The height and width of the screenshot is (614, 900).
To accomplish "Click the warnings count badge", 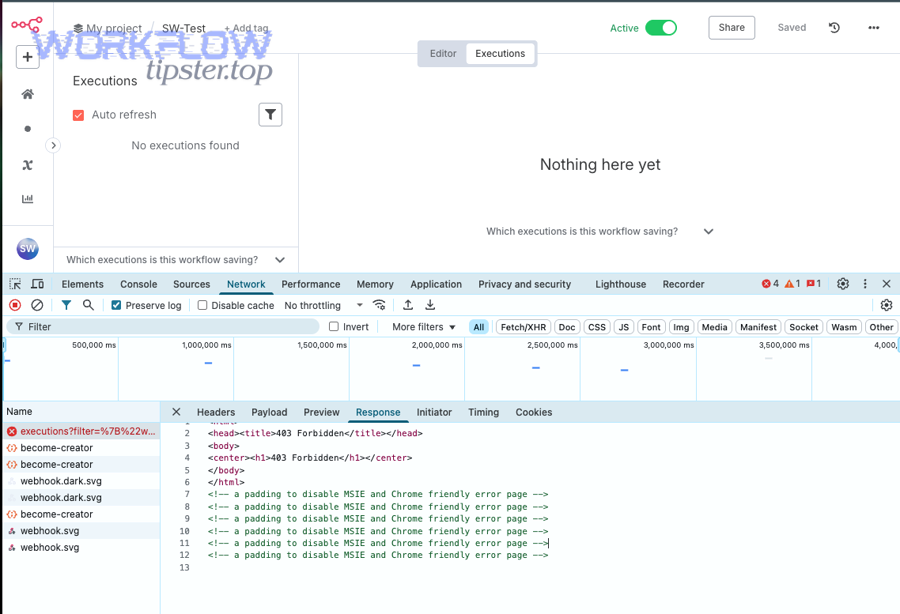I will (x=792, y=284).
